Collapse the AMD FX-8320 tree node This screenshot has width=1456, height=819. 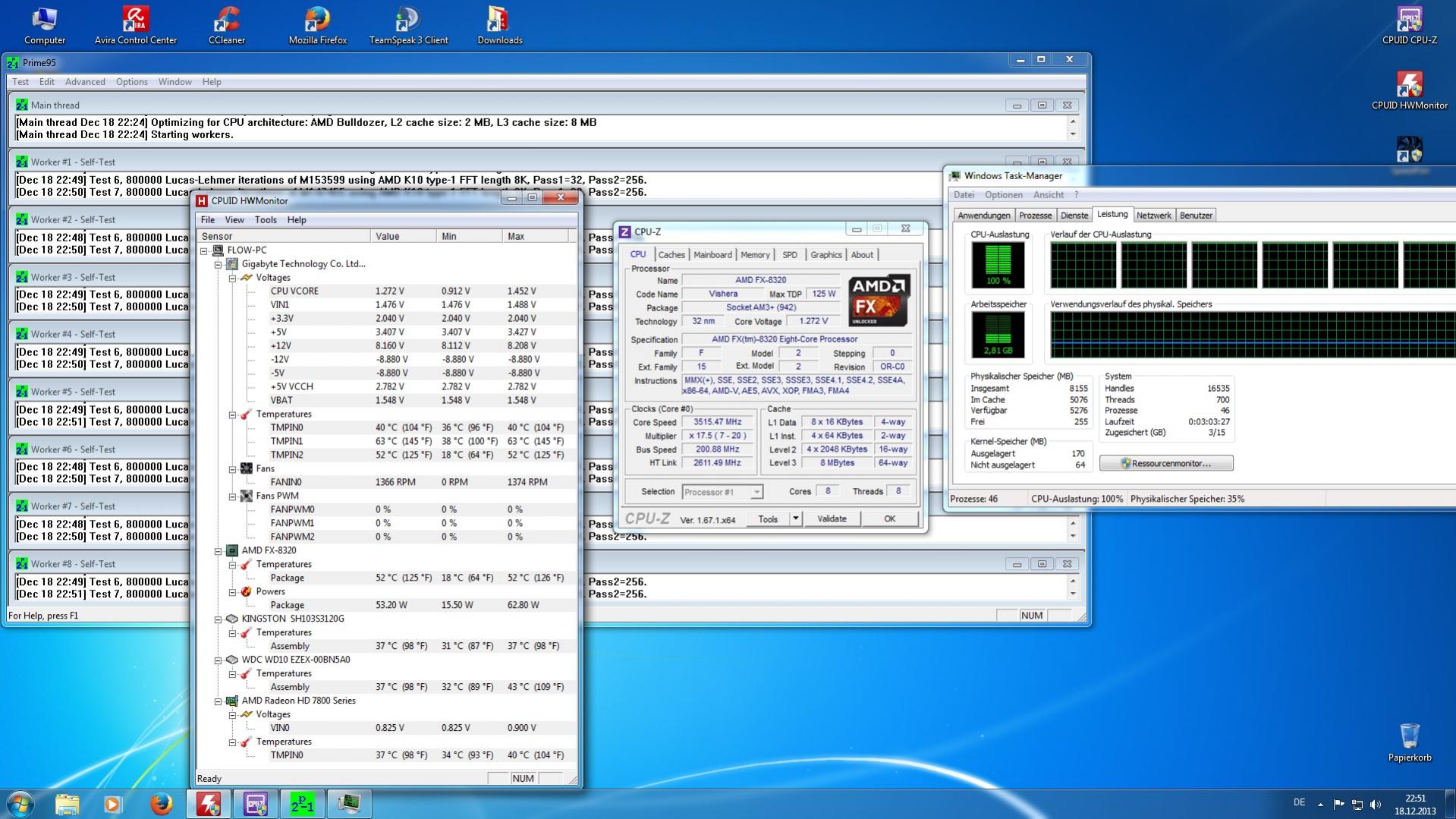219,551
